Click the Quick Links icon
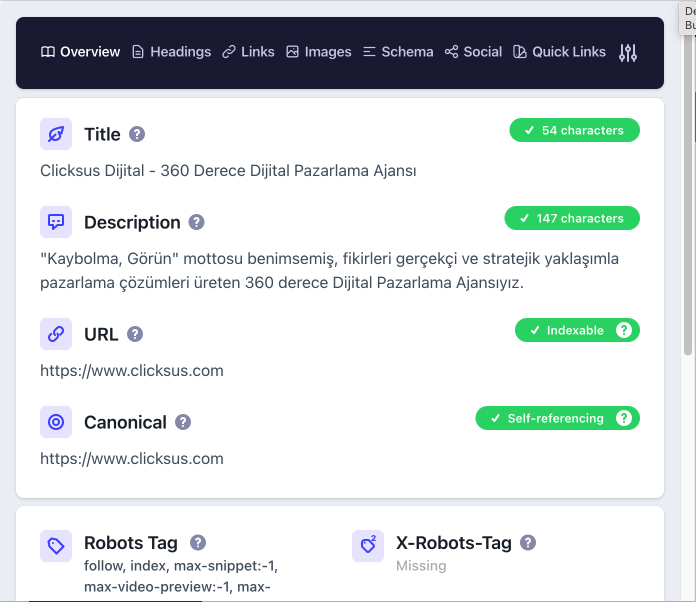 [x=520, y=52]
